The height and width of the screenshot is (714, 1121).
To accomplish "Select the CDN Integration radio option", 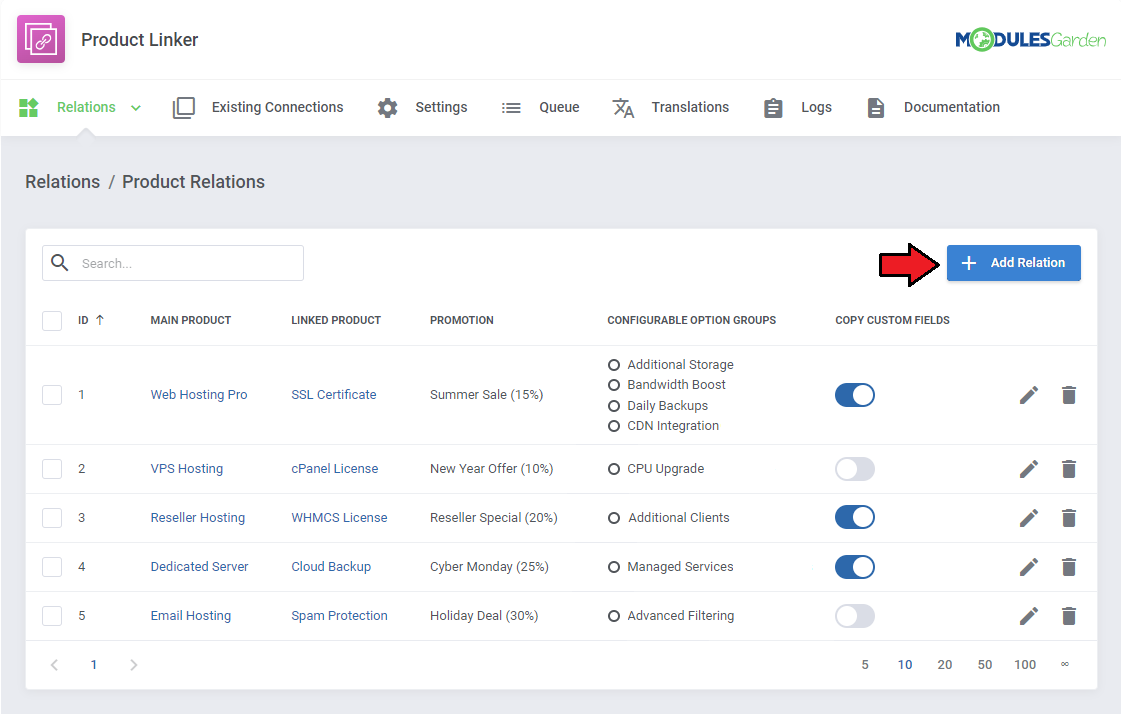I will pos(614,426).
